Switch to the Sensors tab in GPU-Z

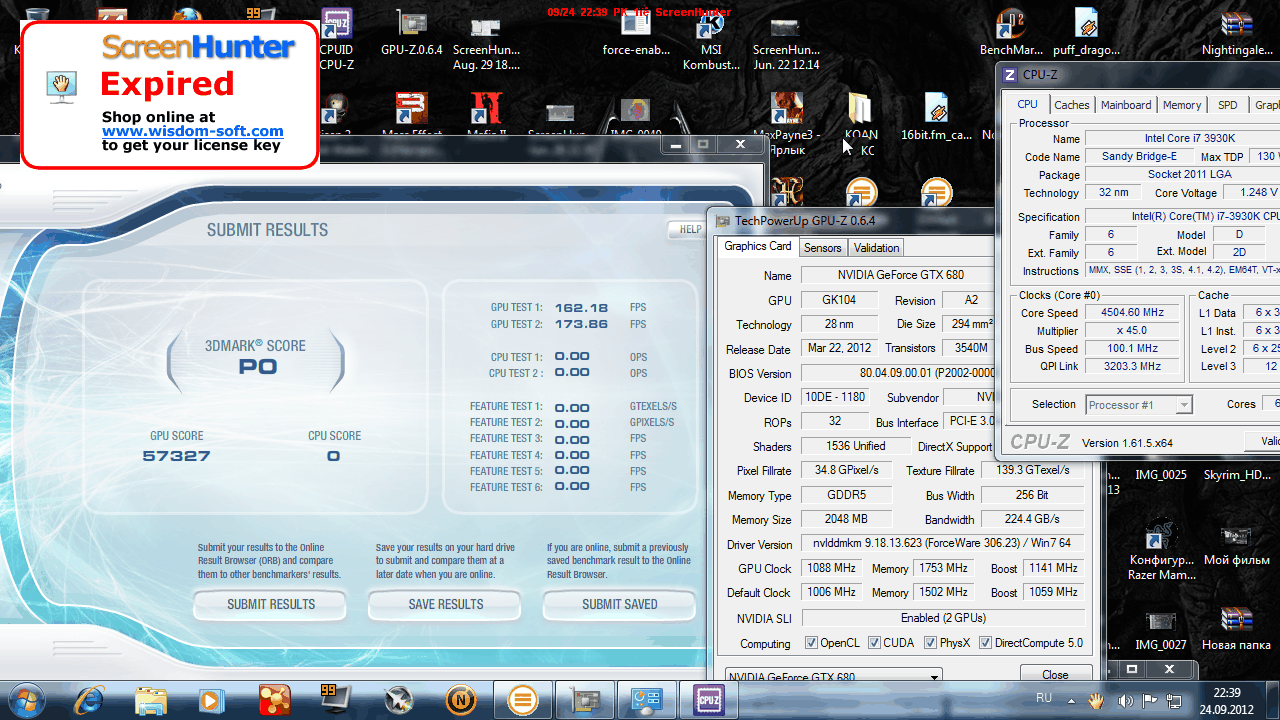point(823,248)
